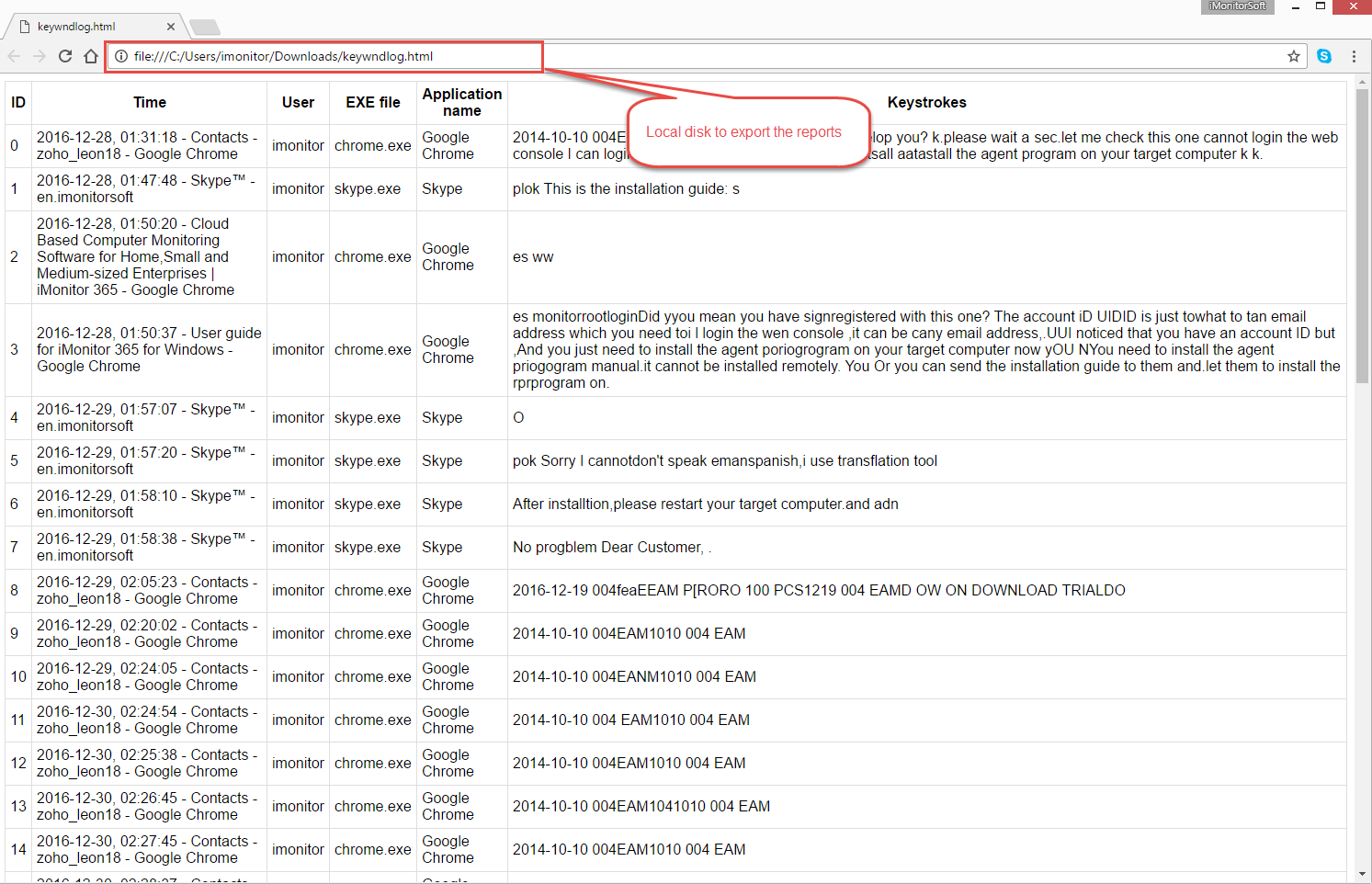Click Skype application name in row 5
Image resolution: width=1372 pixels, height=884 pixels.
coord(442,460)
